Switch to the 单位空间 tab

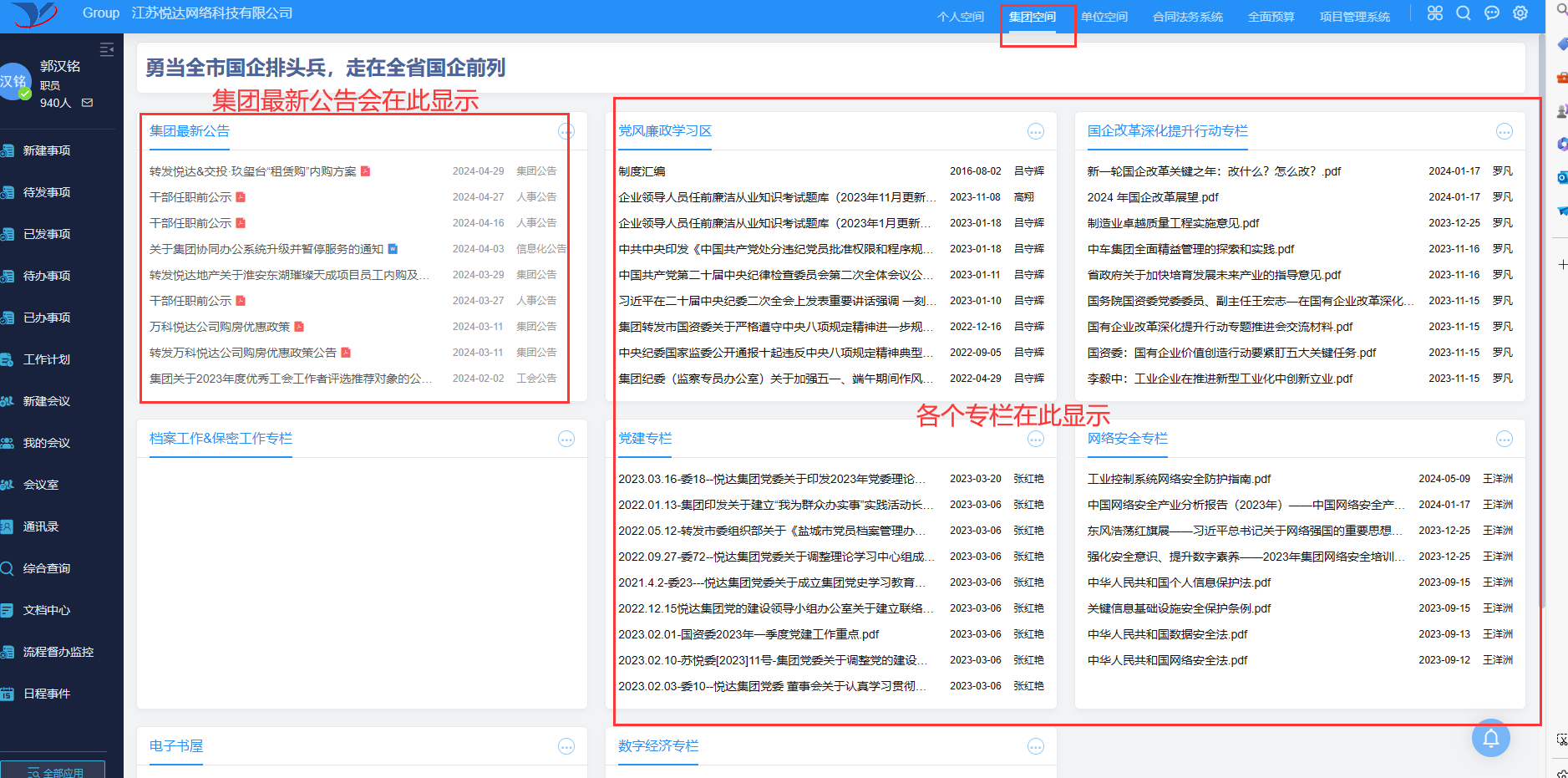1104,17
